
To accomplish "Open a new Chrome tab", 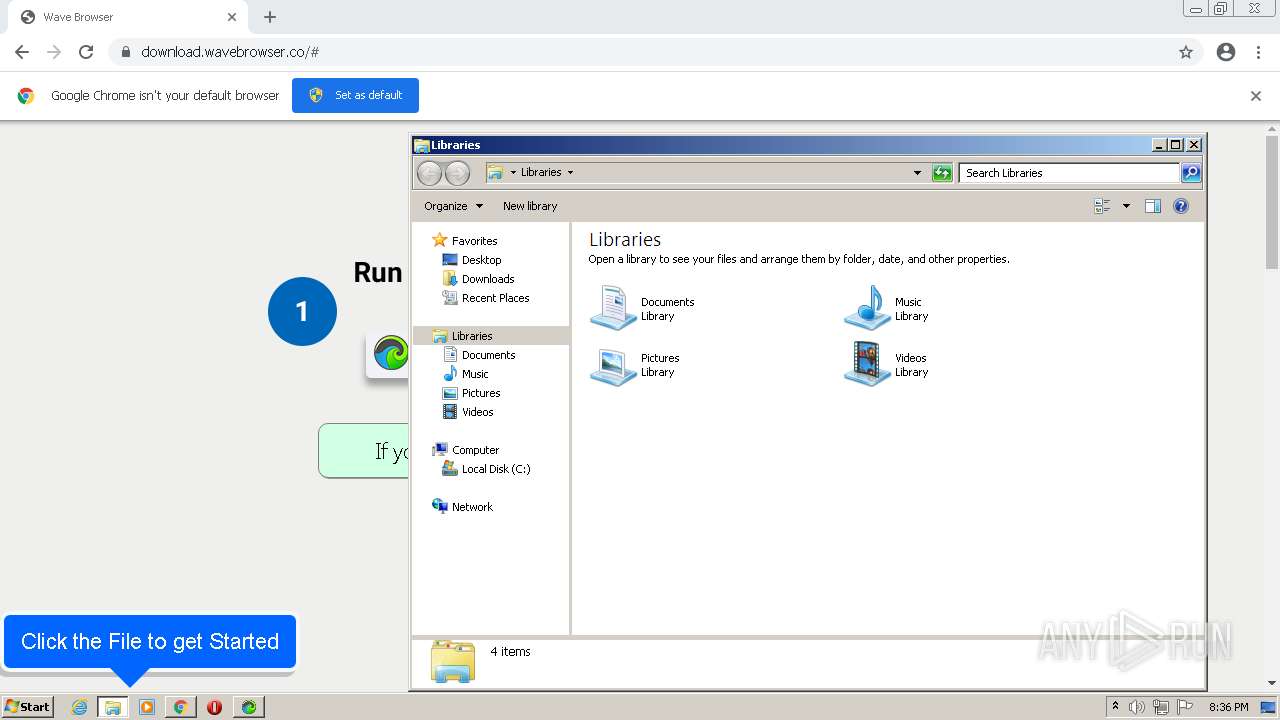I will click(270, 17).
